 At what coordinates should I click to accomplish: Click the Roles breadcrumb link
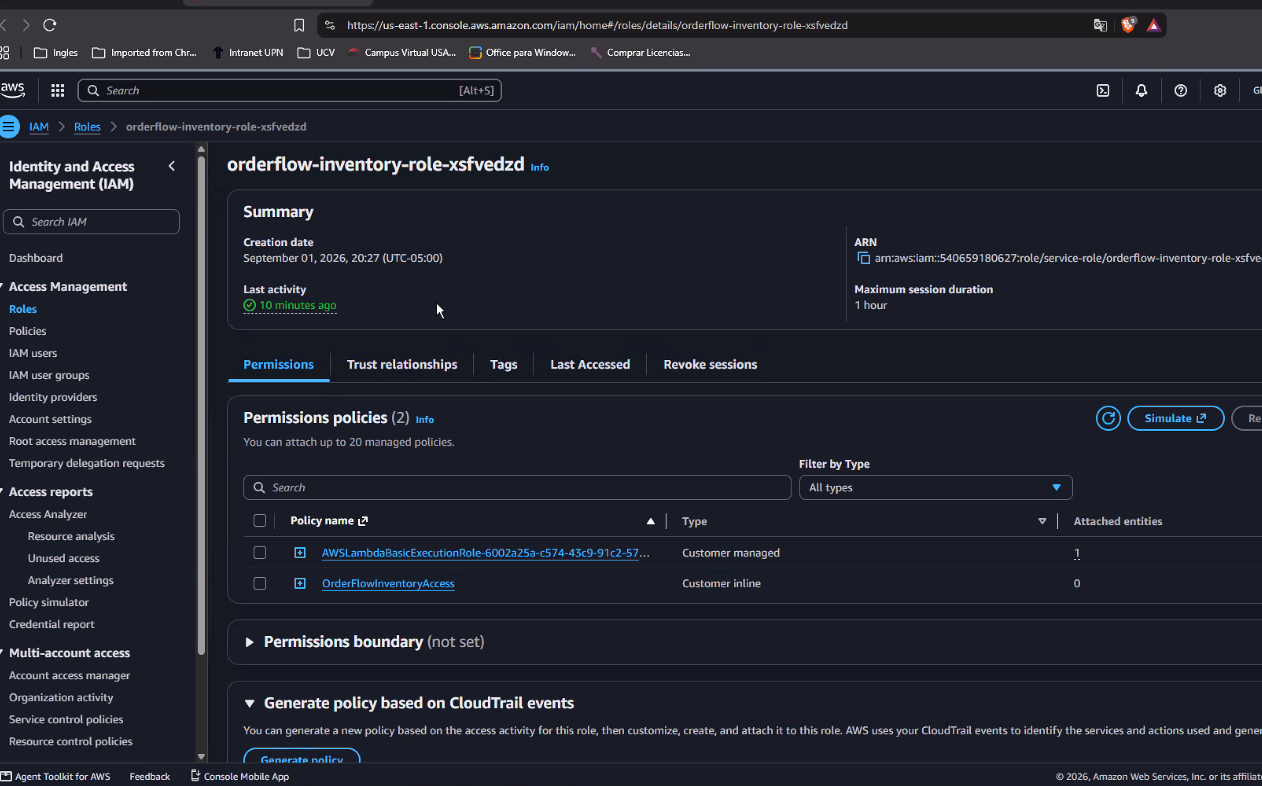(87, 127)
